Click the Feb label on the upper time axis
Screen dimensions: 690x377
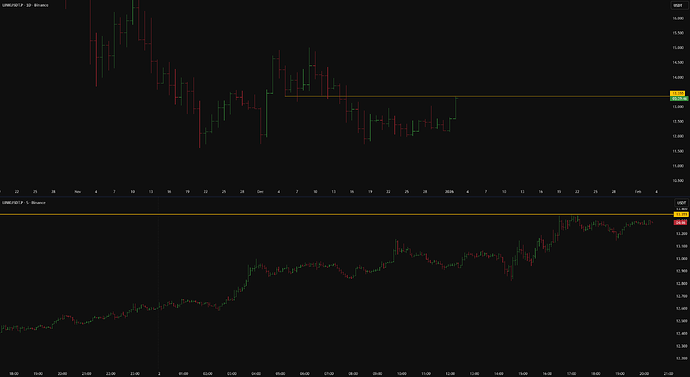pos(638,192)
